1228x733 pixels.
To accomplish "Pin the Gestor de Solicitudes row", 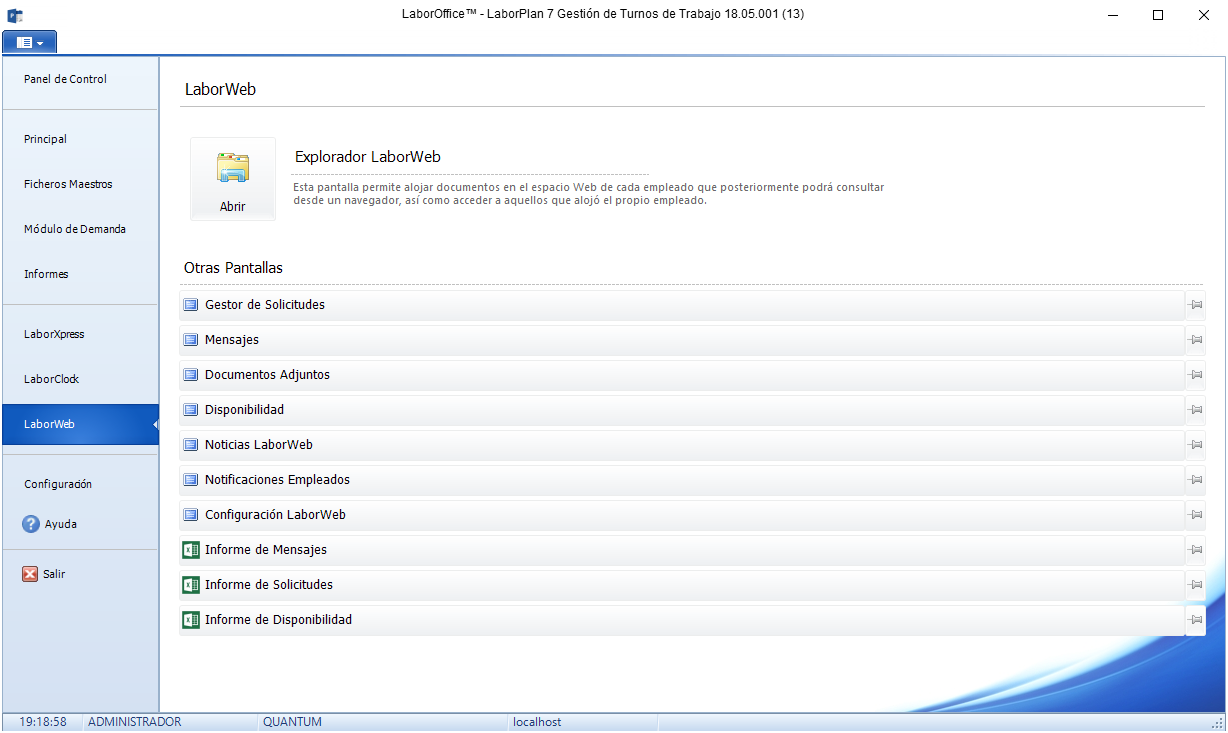I will point(1195,305).
